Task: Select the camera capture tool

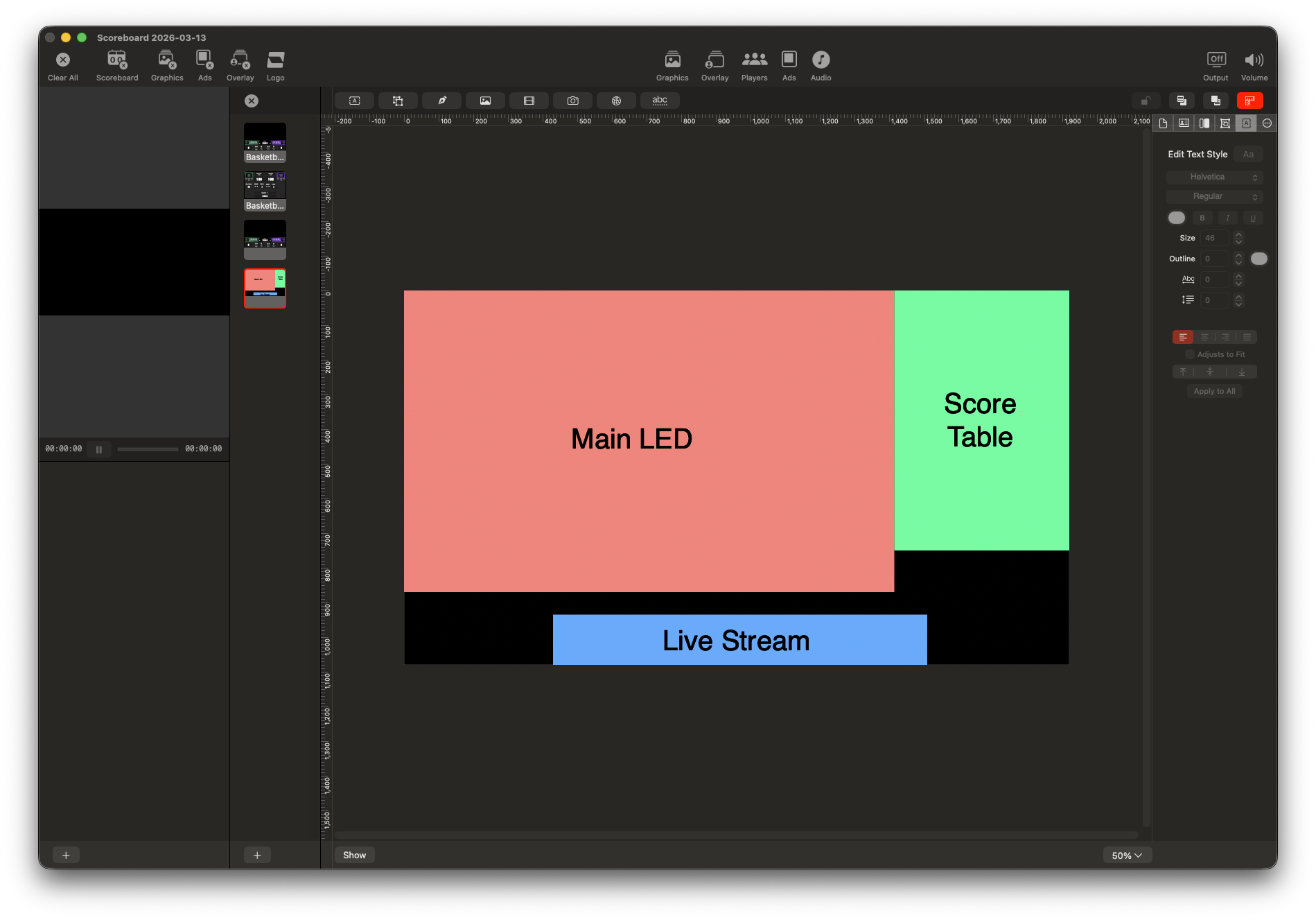Action: click(572, 101)
